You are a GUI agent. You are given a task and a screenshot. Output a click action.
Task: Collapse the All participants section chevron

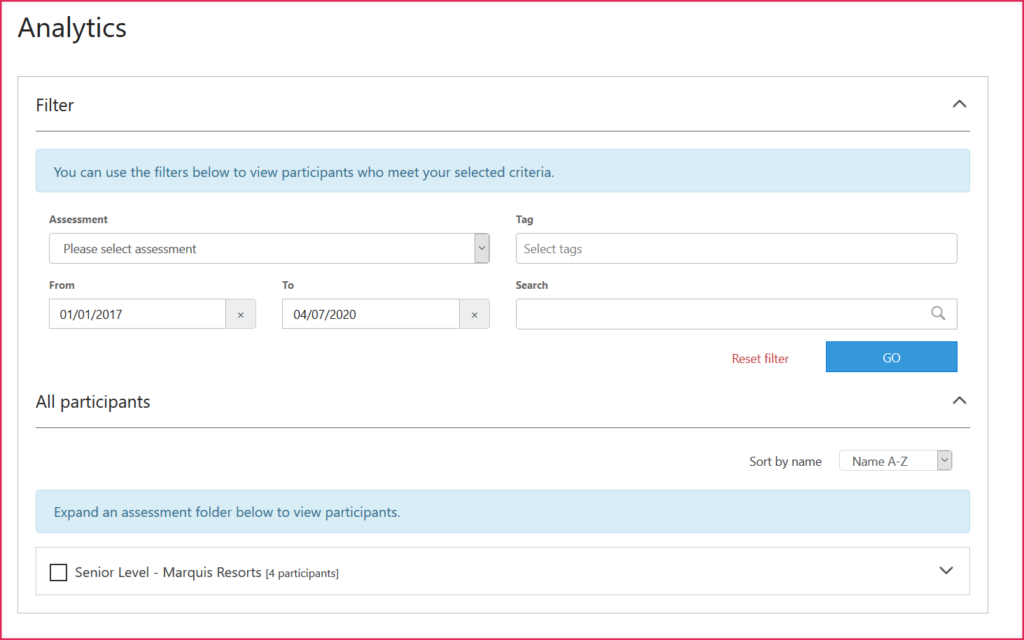pyautogui.click(x=958, y=401)
